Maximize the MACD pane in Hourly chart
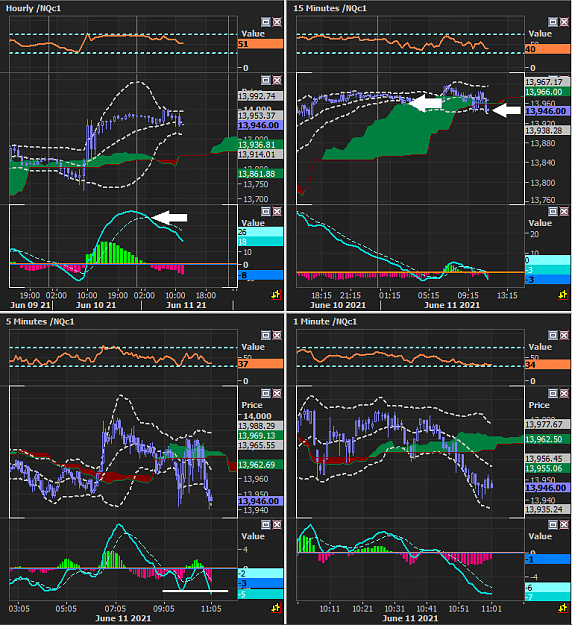This screenshot has width=572, height=625. [x=266, y=211]
